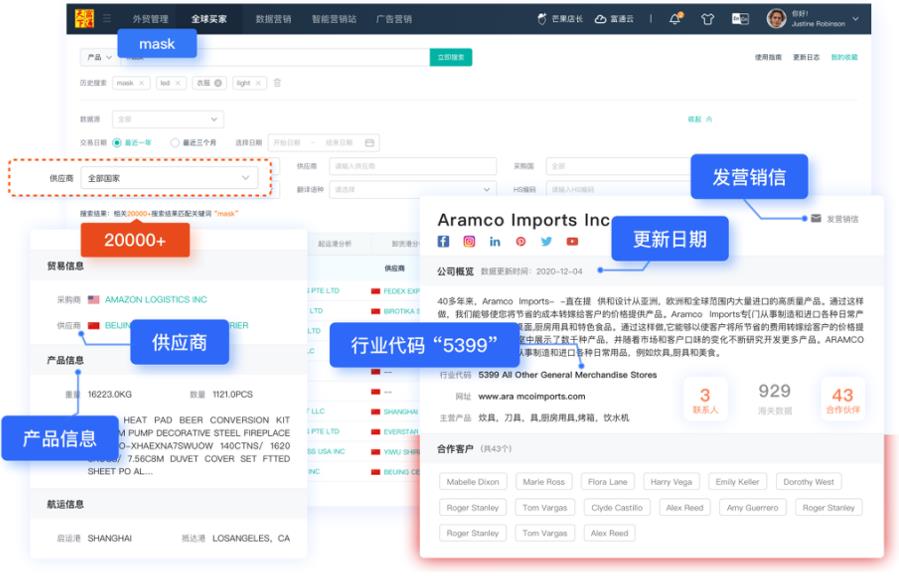
Task: Remove the "led" history tag
Action: (x=178, y=83)
